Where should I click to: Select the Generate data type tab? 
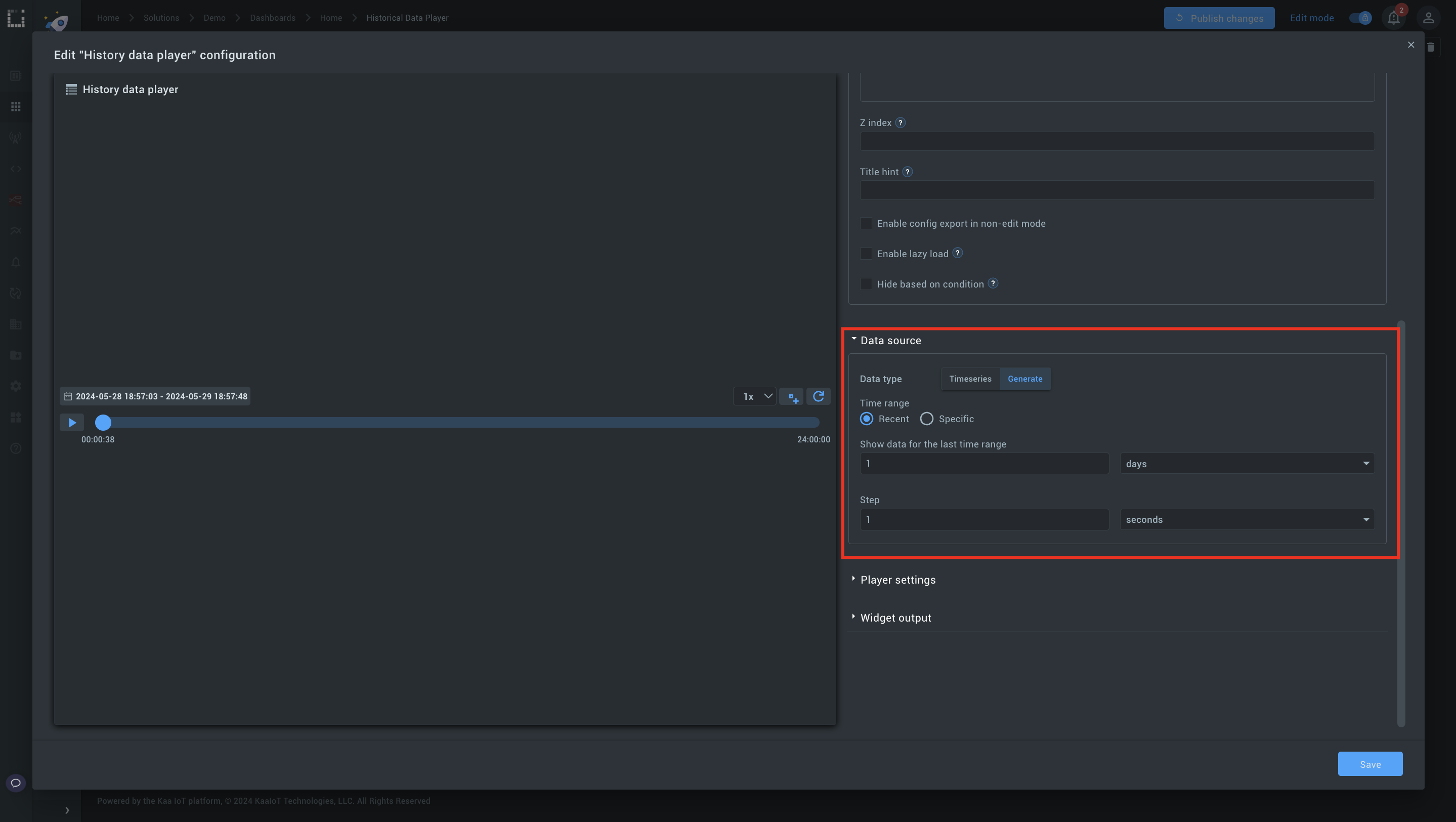pos(1025,379)
